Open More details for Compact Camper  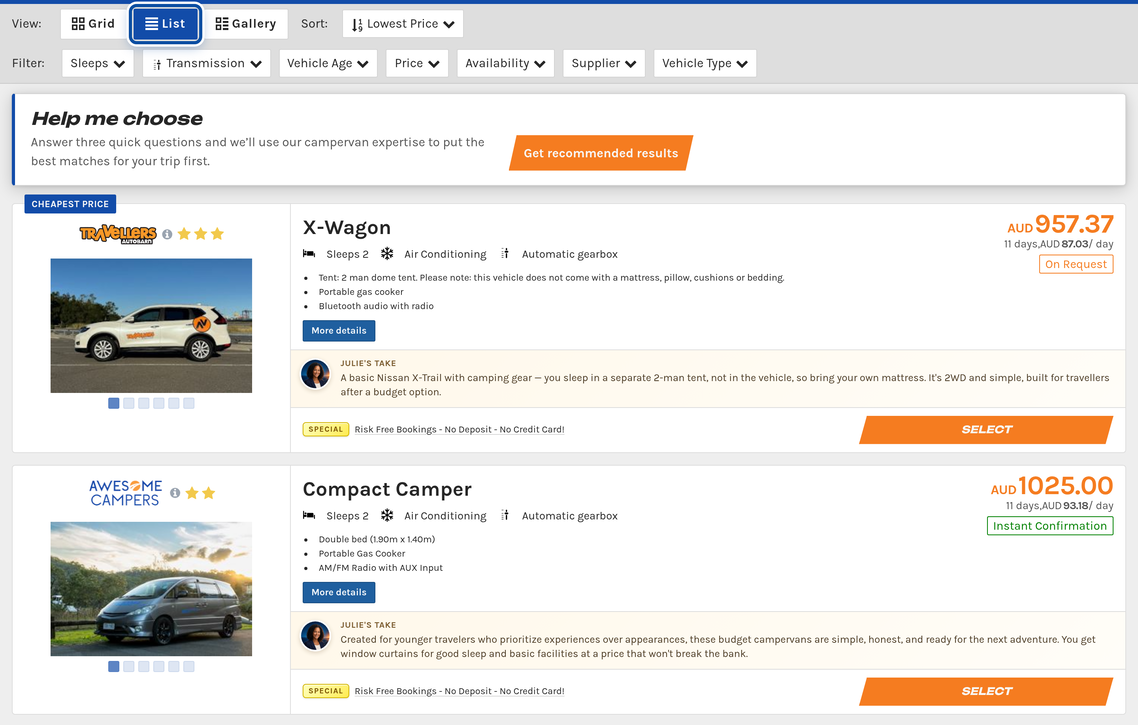(x=339, y=592)
